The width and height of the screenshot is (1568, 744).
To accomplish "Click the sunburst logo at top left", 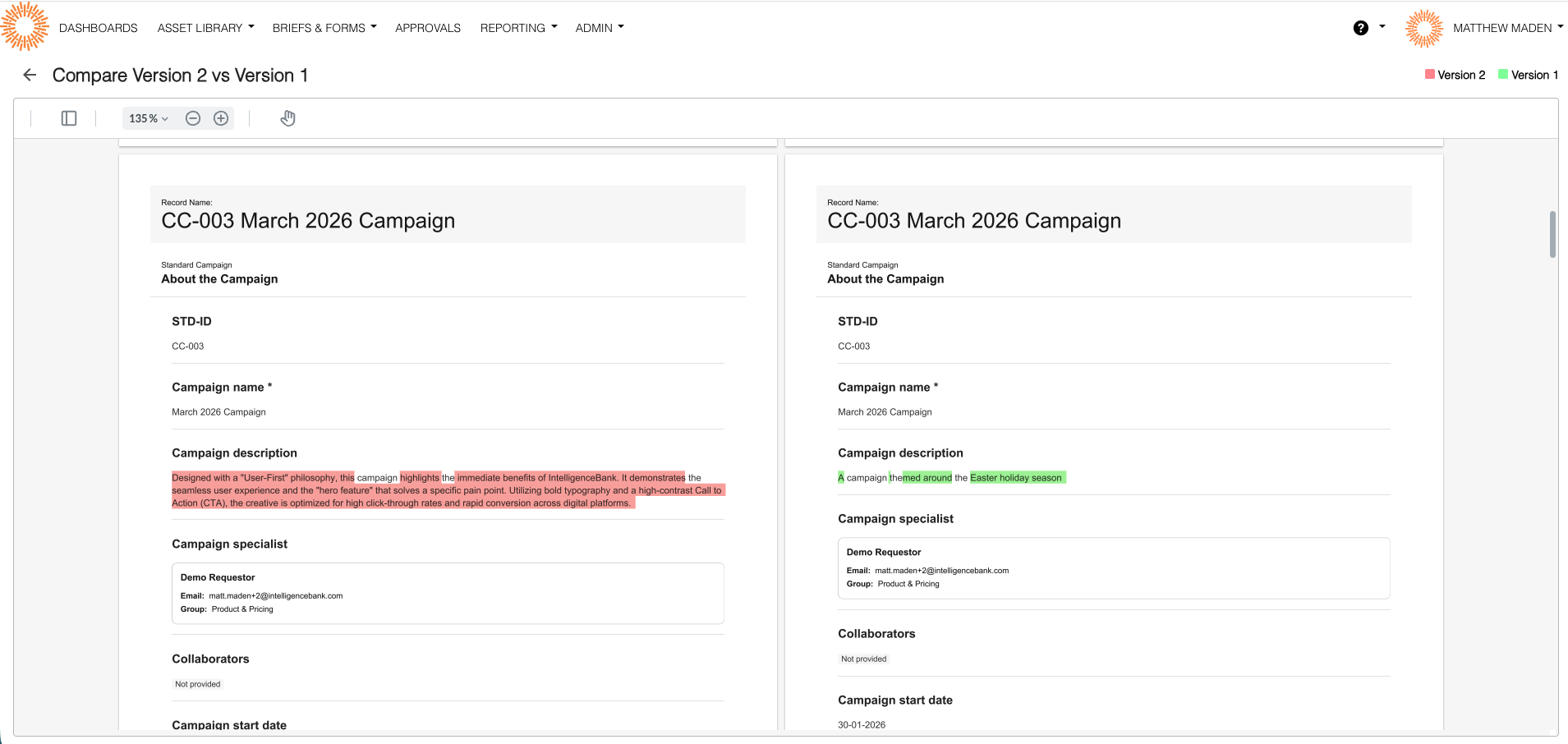I will 25,26.
